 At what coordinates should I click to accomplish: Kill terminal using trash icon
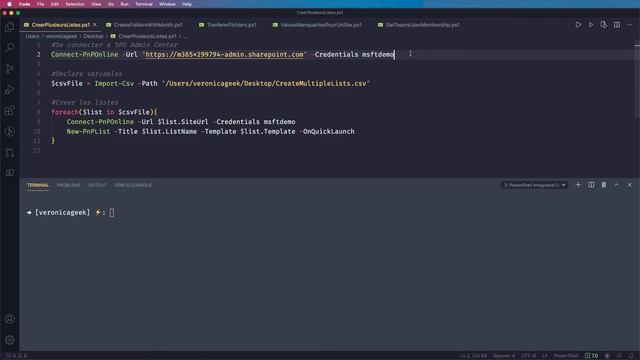[x=604, y=185]
